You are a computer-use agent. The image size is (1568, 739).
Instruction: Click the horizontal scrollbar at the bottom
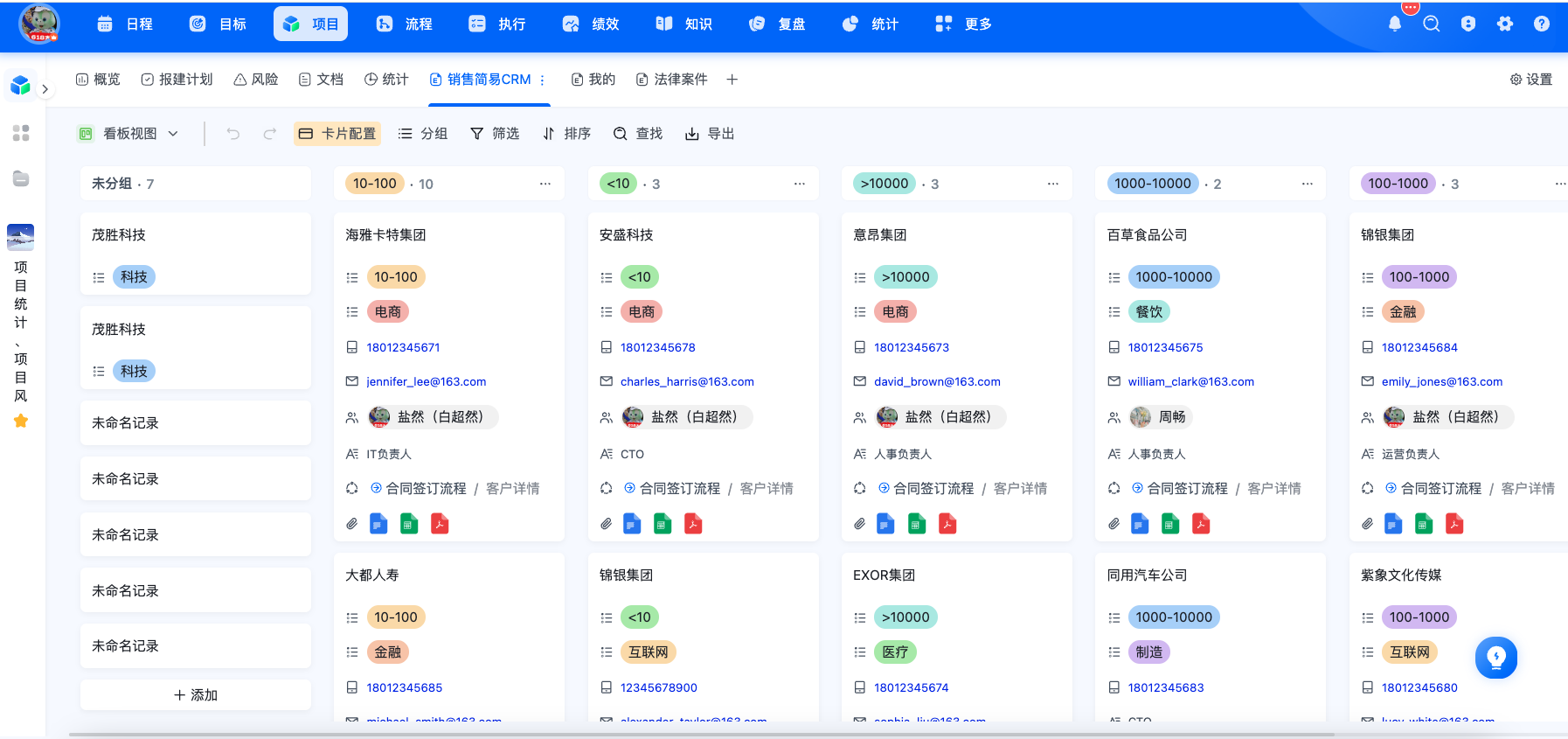point(701,735)
